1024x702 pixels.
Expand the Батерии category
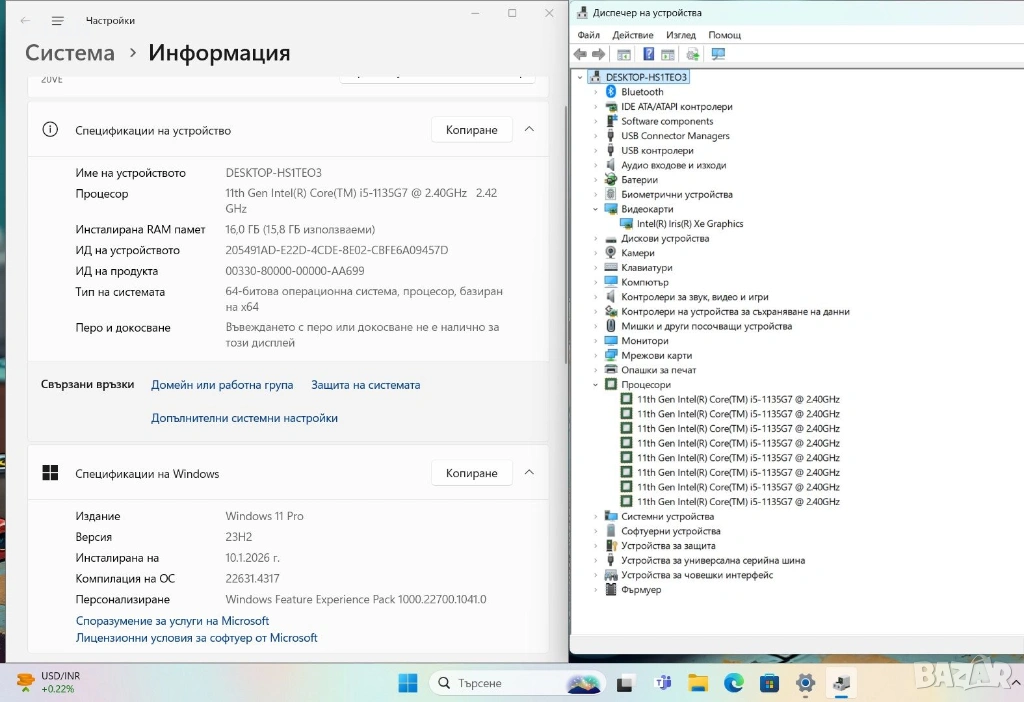click(596, 180)
